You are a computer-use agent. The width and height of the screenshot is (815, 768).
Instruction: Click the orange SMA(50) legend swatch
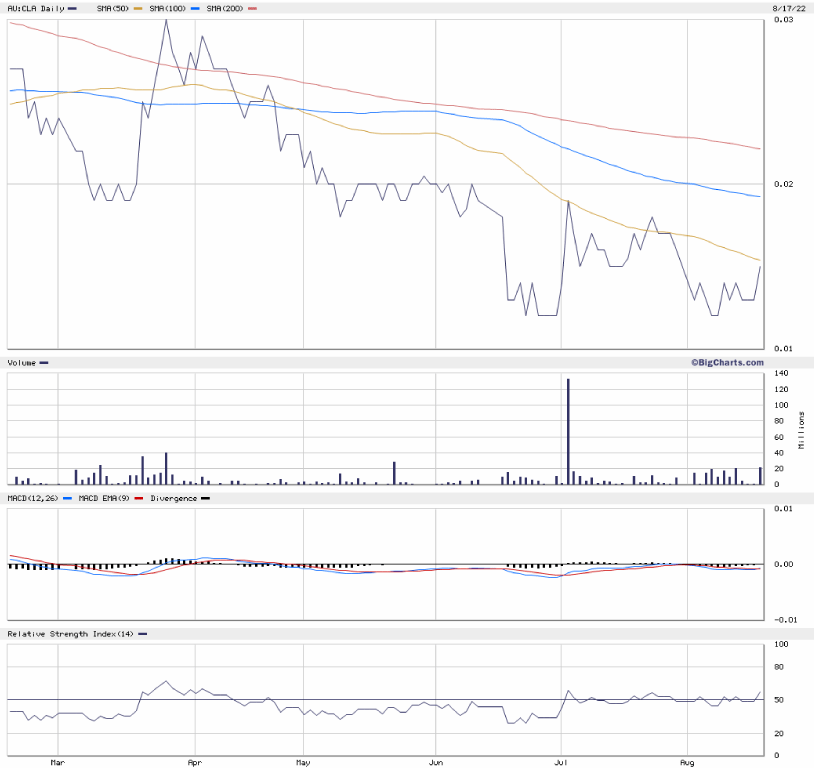click(x=137, y=8)
